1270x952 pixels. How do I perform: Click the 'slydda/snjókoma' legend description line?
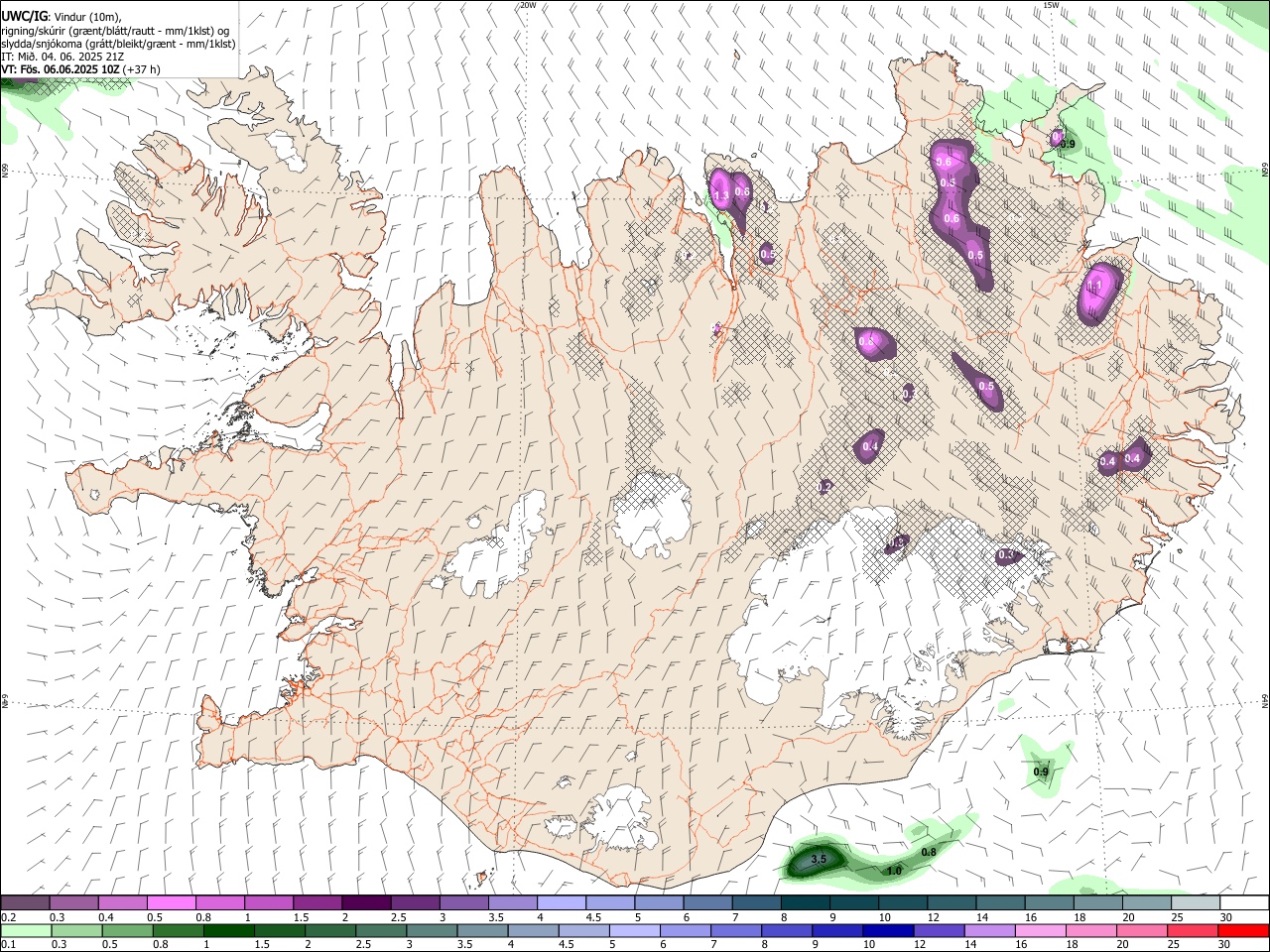pos(118,44)
